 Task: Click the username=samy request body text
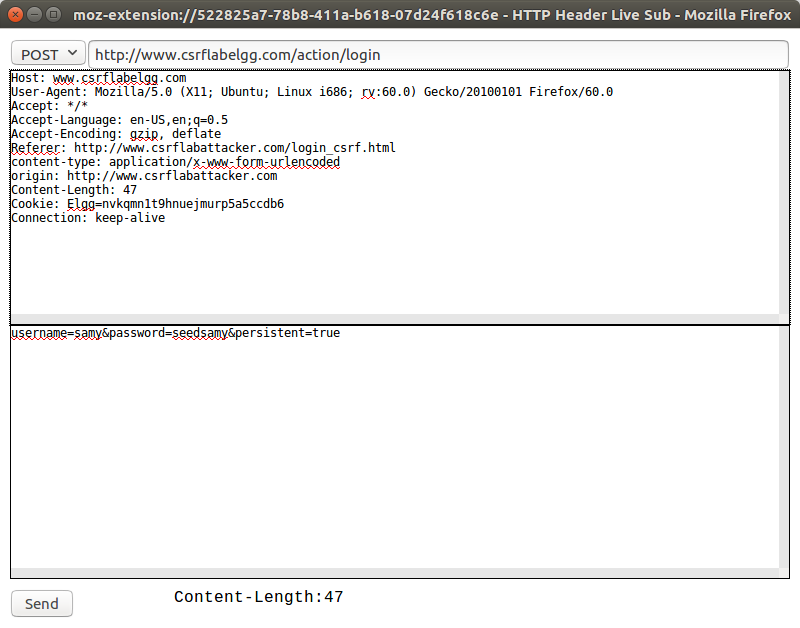coord(176,333)
